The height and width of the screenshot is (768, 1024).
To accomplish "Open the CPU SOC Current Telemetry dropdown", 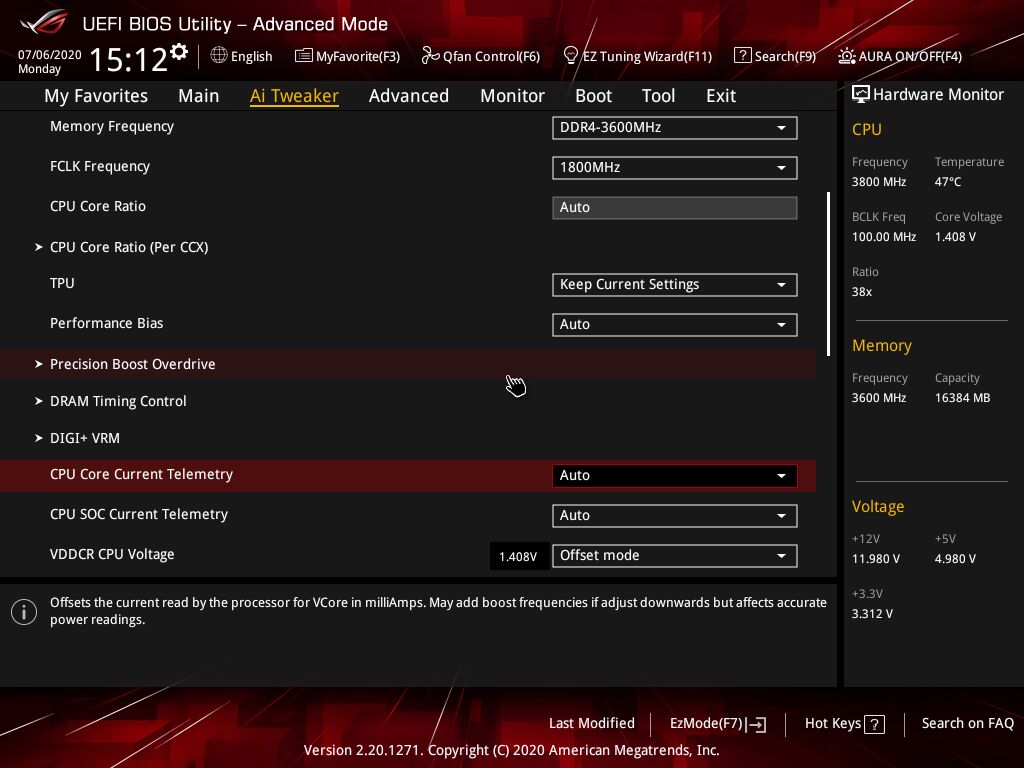I will tap(675, 516).
